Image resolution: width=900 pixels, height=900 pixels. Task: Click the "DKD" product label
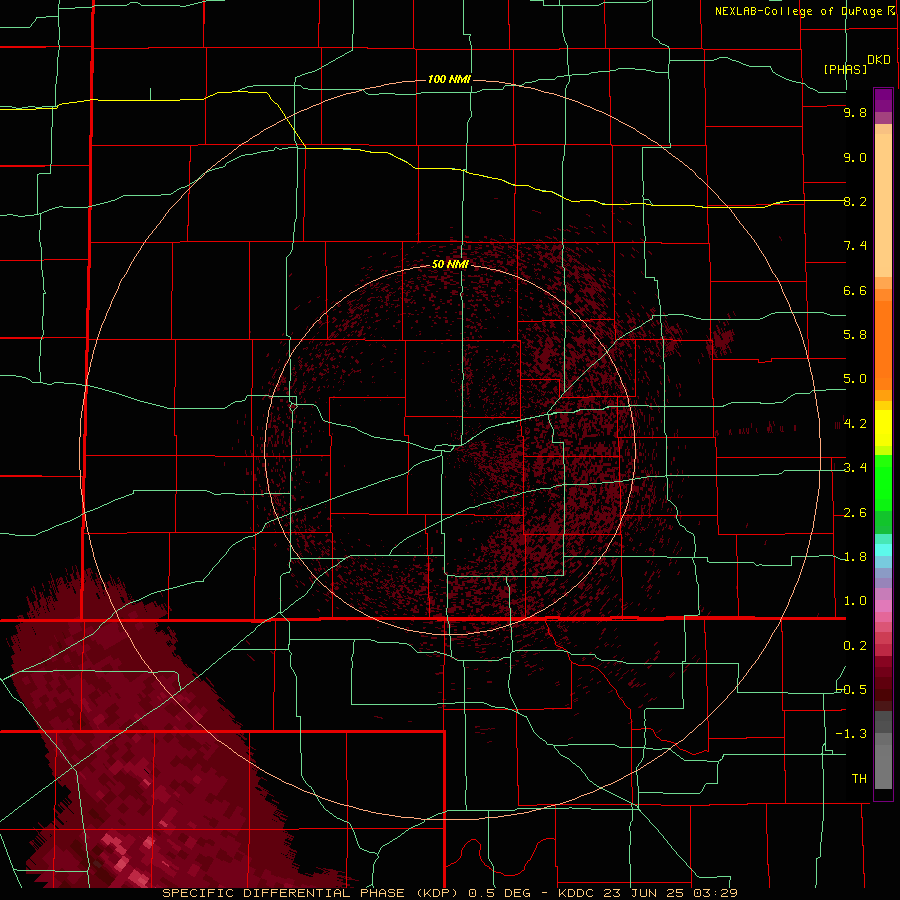[x=879, y=60]
